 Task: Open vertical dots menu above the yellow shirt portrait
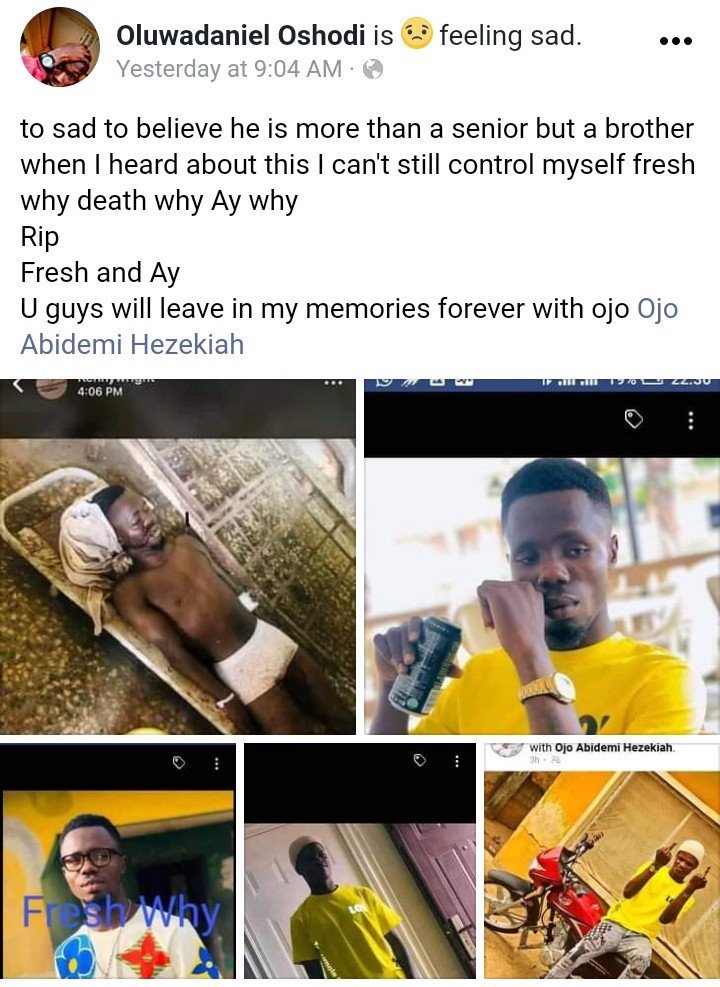(x=690, y=420)
